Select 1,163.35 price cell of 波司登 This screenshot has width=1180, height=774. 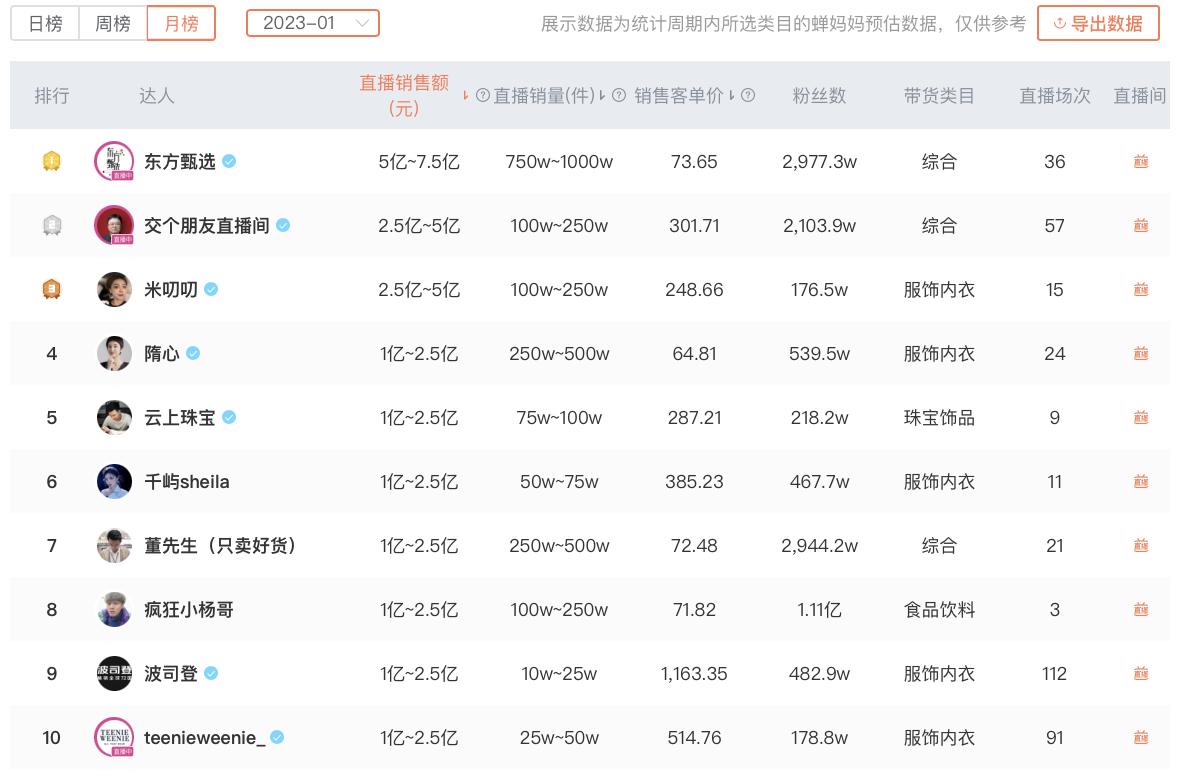click(x=694, y=673)
